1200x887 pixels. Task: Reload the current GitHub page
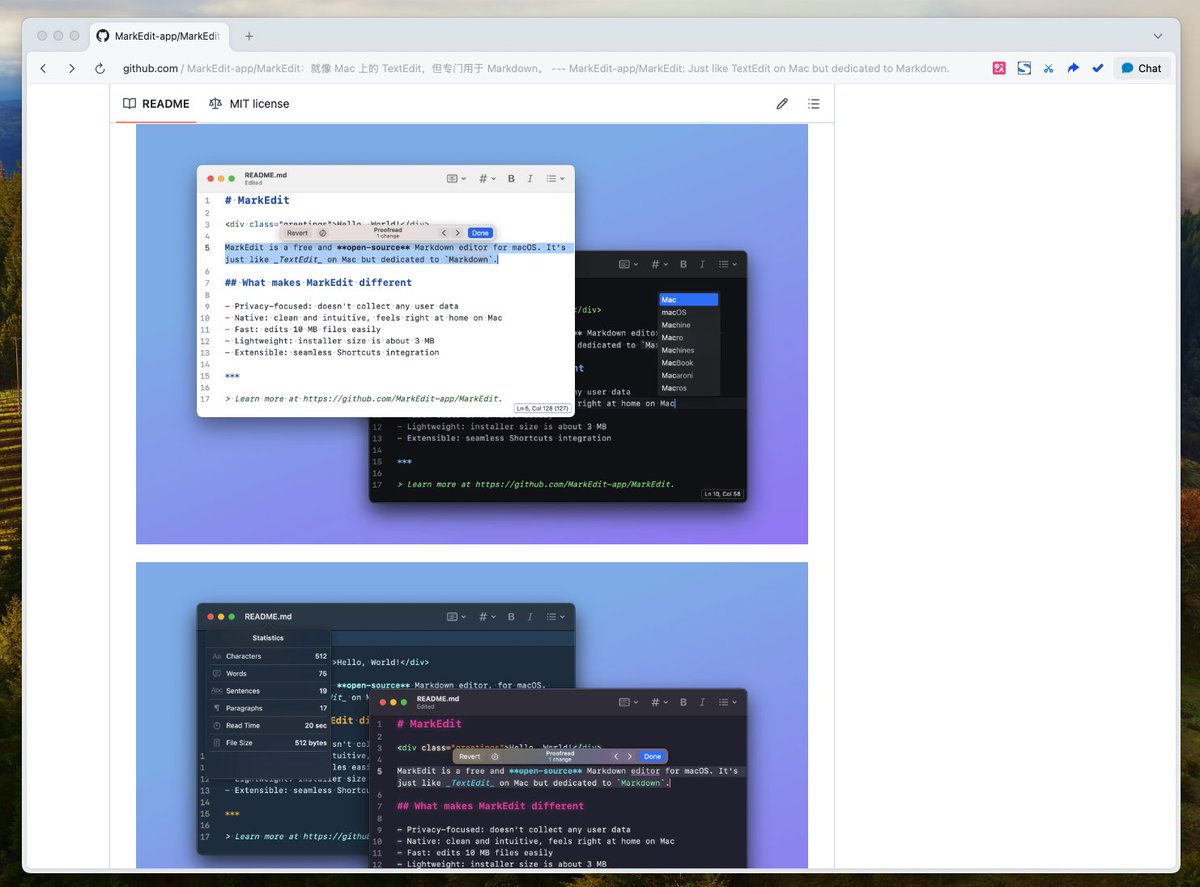[100, 68]
